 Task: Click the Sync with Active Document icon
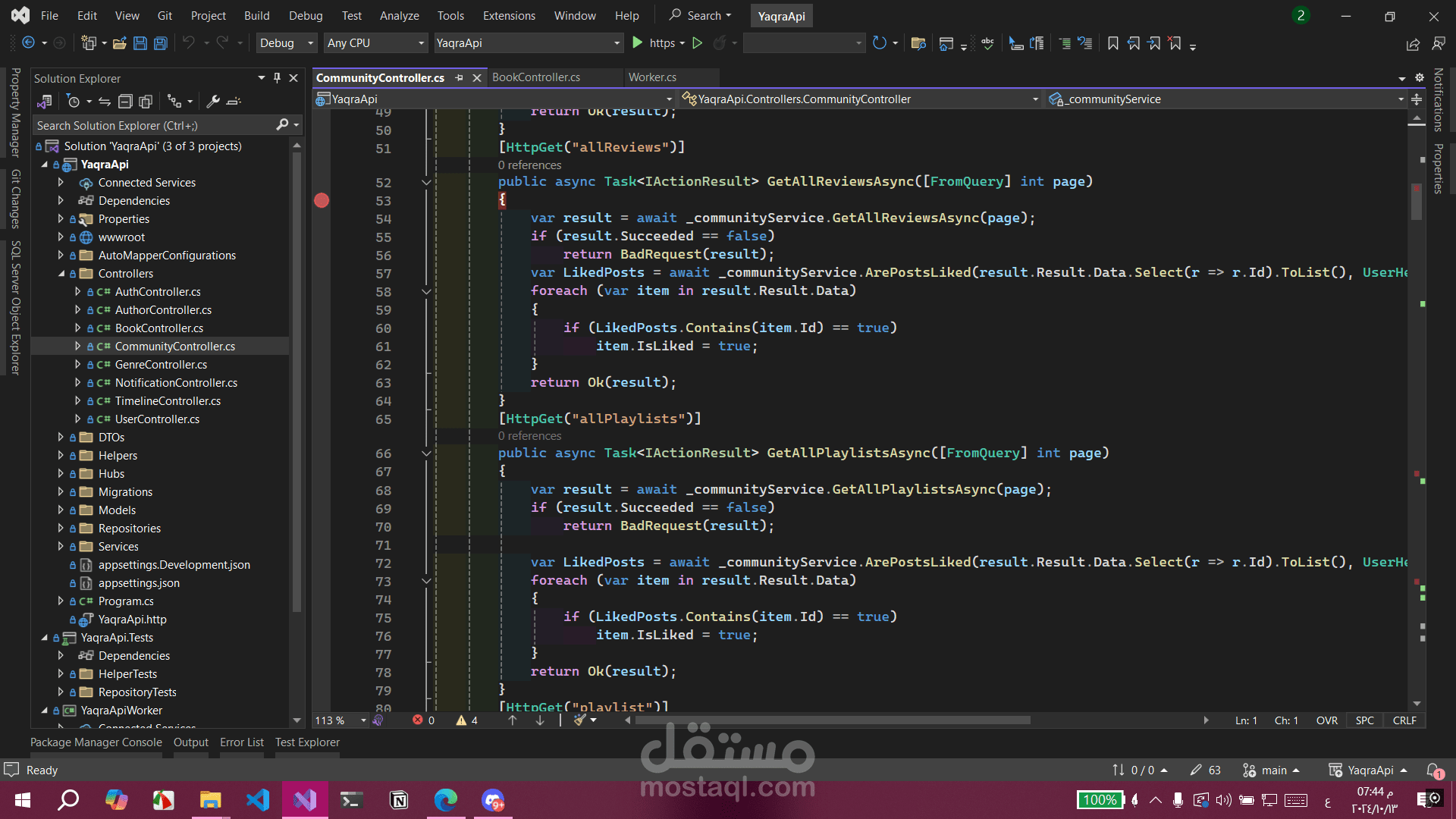tap(105, 101)
